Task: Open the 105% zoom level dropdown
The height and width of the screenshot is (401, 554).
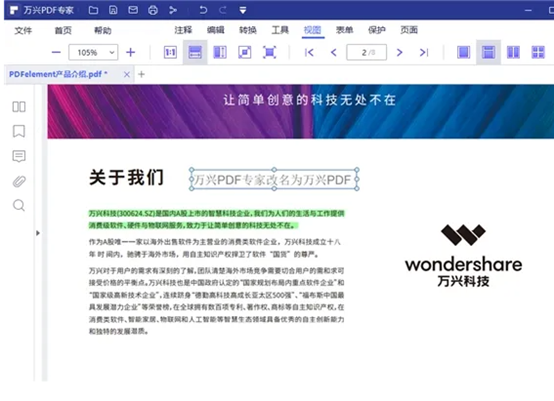Action: [x=93, y=53]
